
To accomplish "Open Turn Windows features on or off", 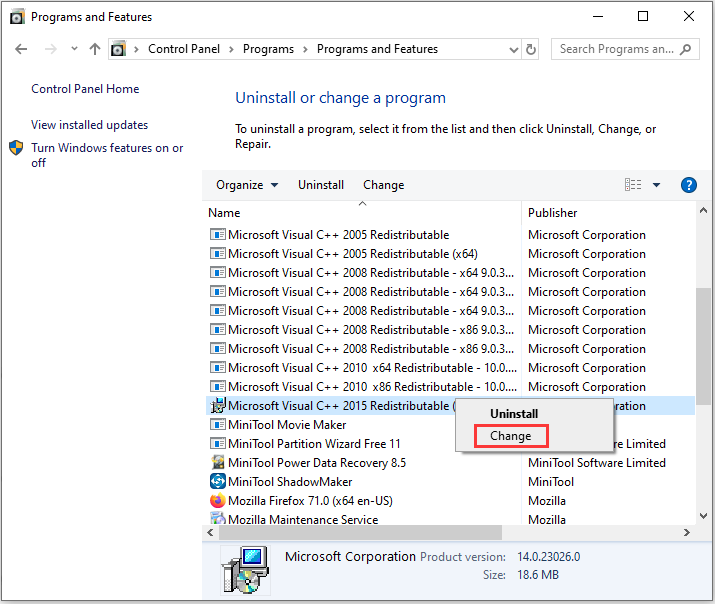I will tap(107, 155).
